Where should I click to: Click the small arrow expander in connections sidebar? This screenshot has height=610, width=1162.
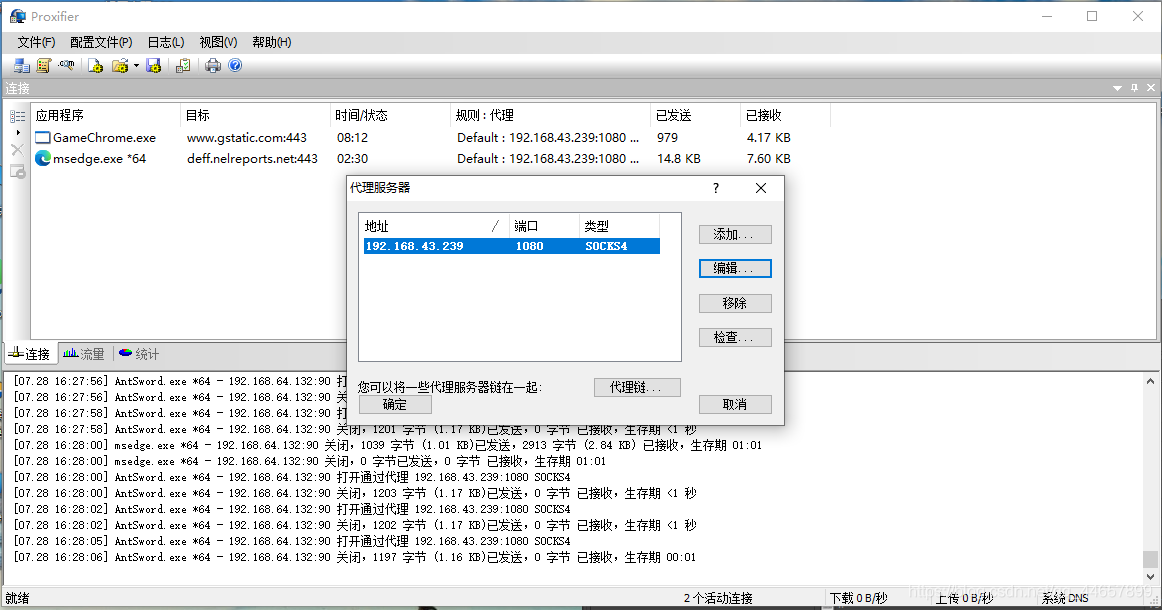(18, 133)
